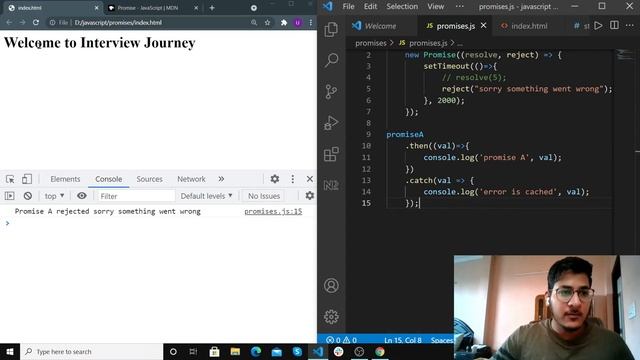640x360 pixels.
Task: Open a new Chrome tab
Action: [212, 8]
